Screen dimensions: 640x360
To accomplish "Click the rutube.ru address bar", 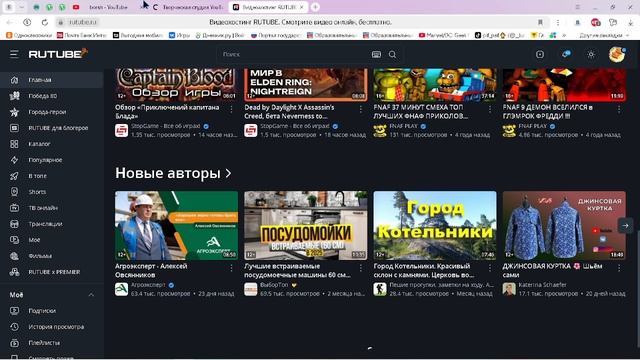I will click(x=83, y=22).
